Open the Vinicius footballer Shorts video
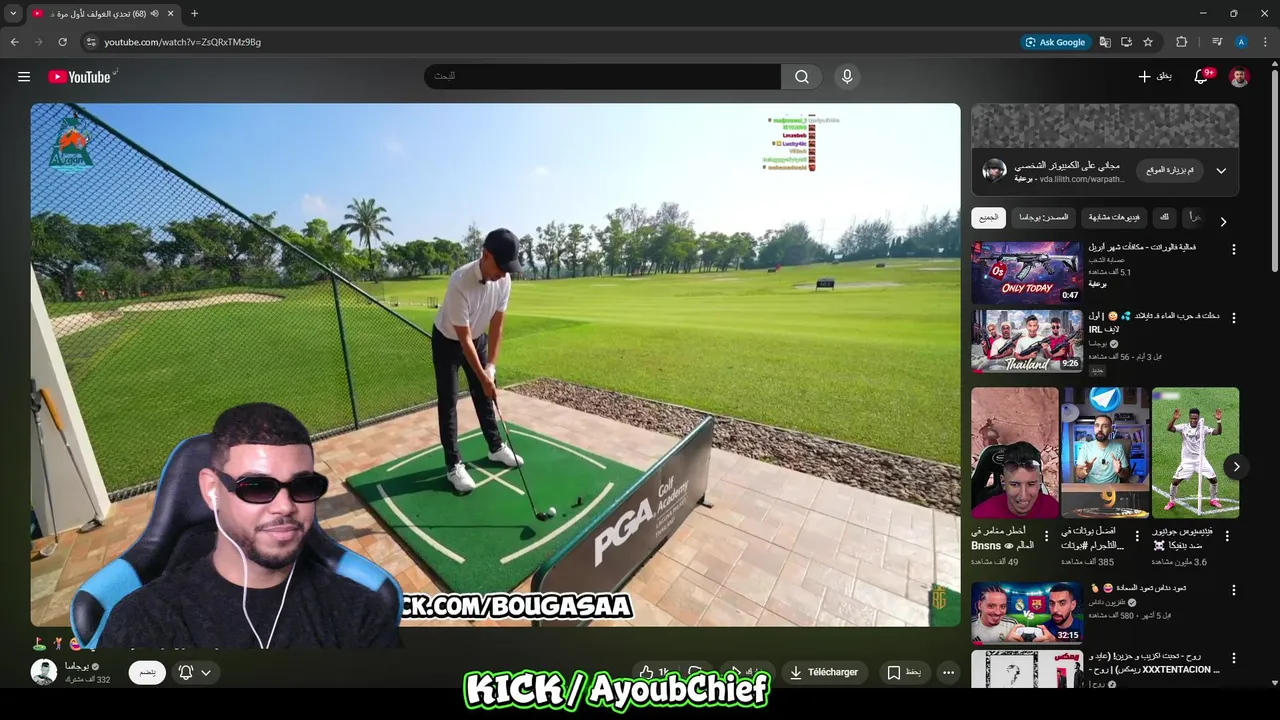This screenshot has height=720, width=1280. click(x=1195, y=453)
